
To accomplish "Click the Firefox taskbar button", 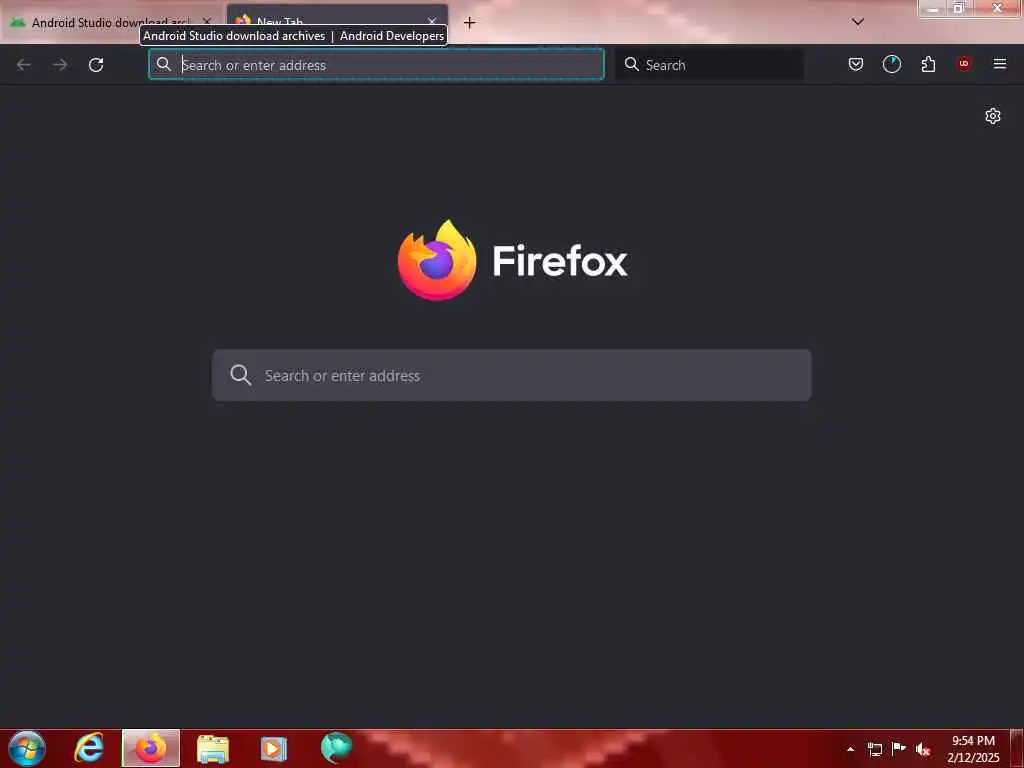I will 151,748.
